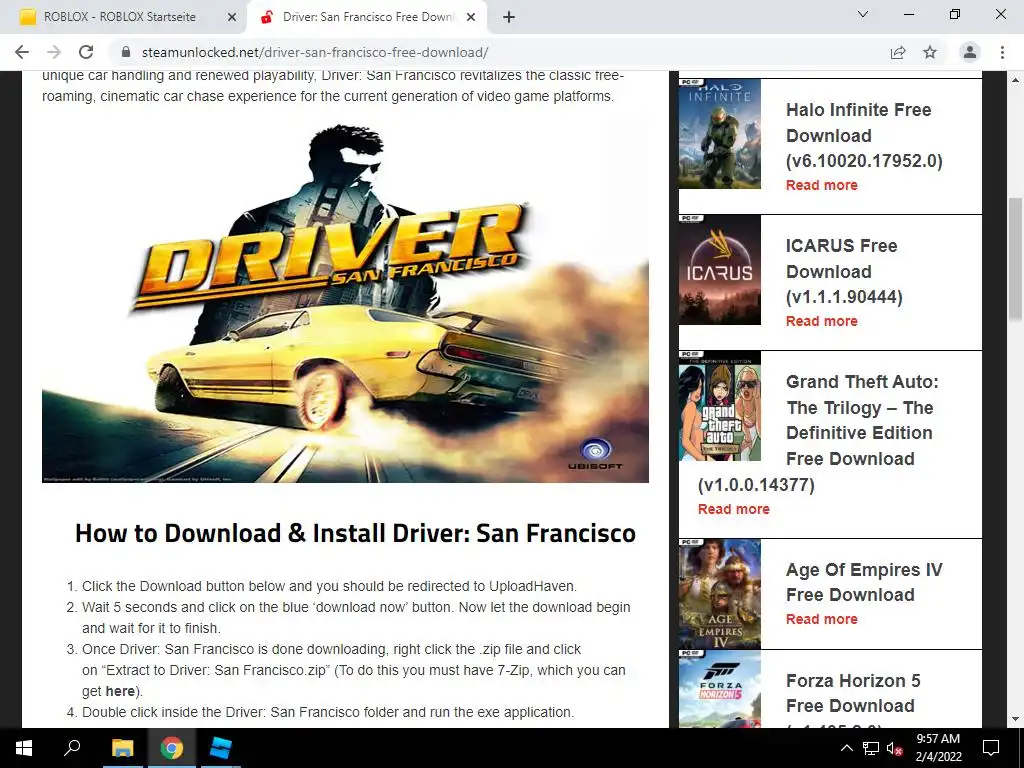Open File Explorer from the taskbar
Screen dimensions: 1024x768
click(x=122, y=748)
